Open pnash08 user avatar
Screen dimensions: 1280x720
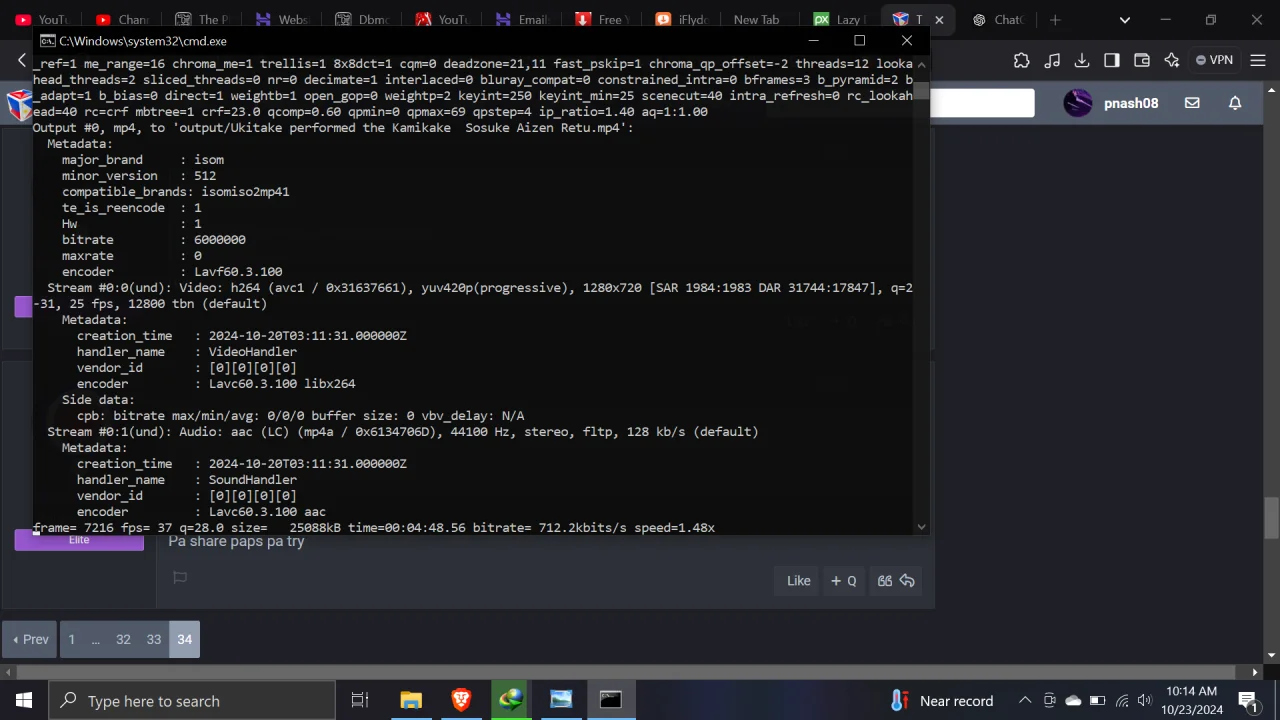[x=1077, y=103]
